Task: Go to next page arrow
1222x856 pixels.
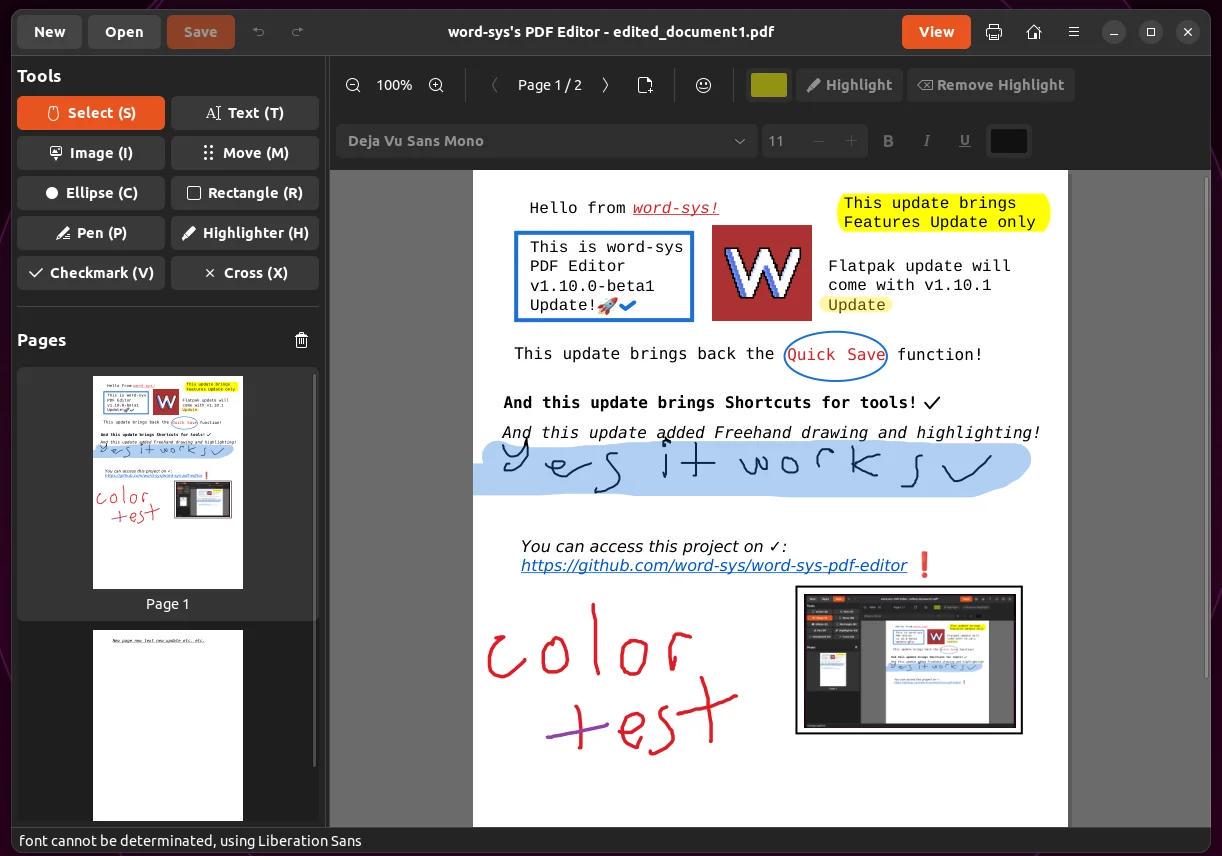Action: pyautogui.click(x=605, y=85)
